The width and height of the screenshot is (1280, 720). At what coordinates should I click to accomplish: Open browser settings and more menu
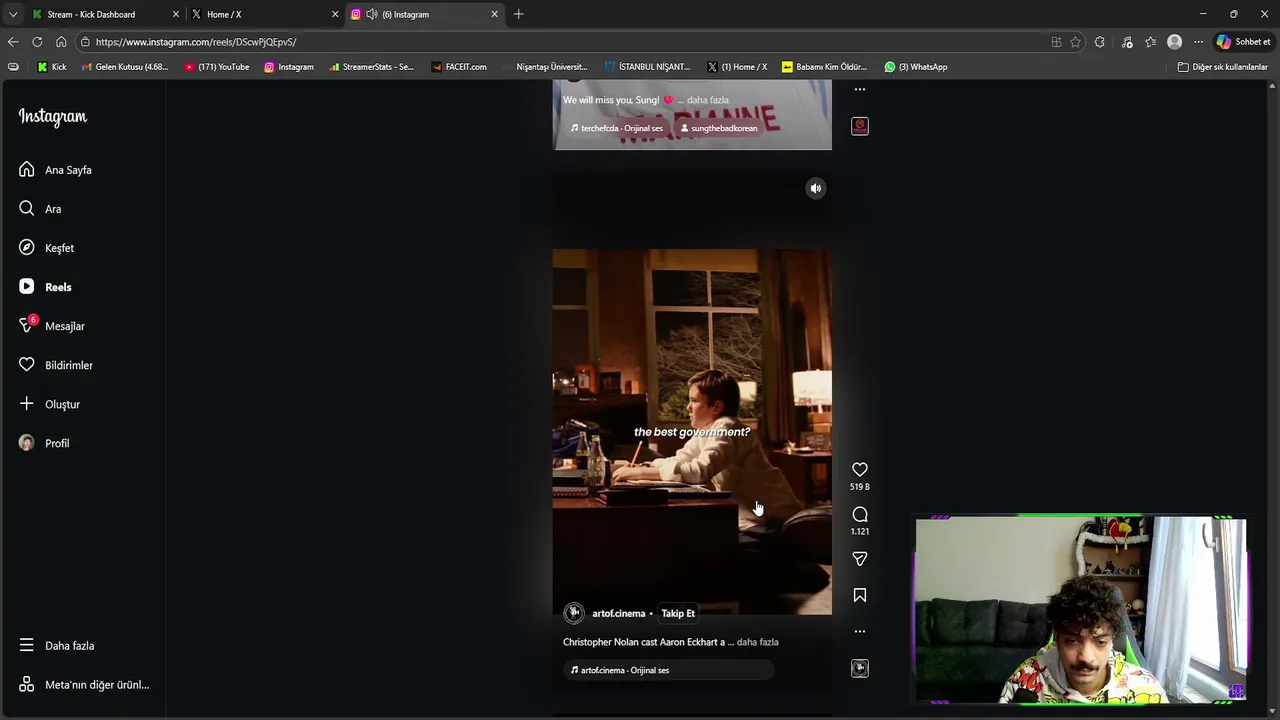[1198, 42]
